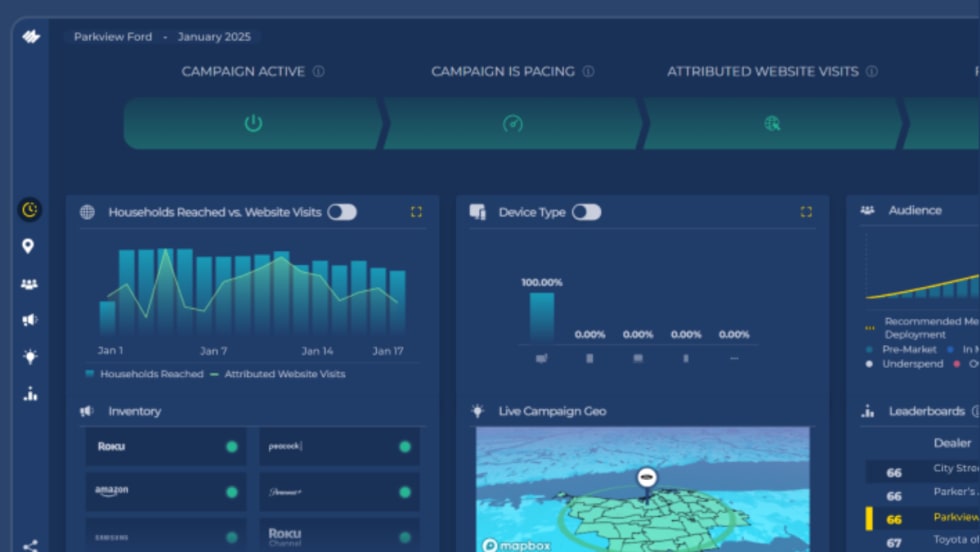Click the Audience panel people icon

868,210
